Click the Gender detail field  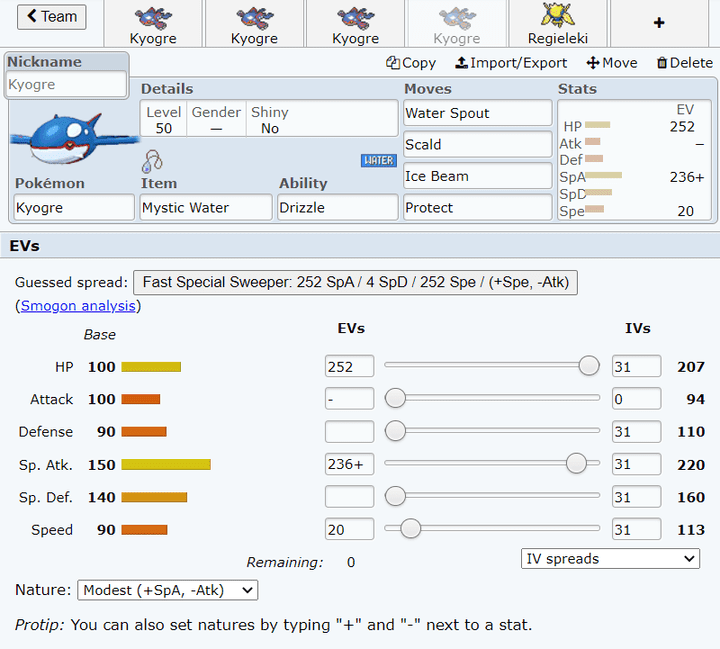[x=216, y=119]
